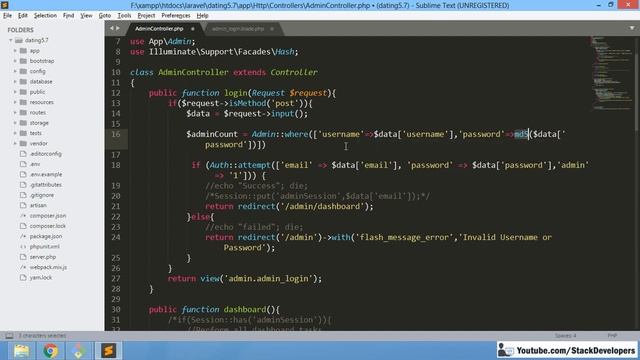Switch to AdminController.php tab
The image size is (640, 360).
[159, 29]
